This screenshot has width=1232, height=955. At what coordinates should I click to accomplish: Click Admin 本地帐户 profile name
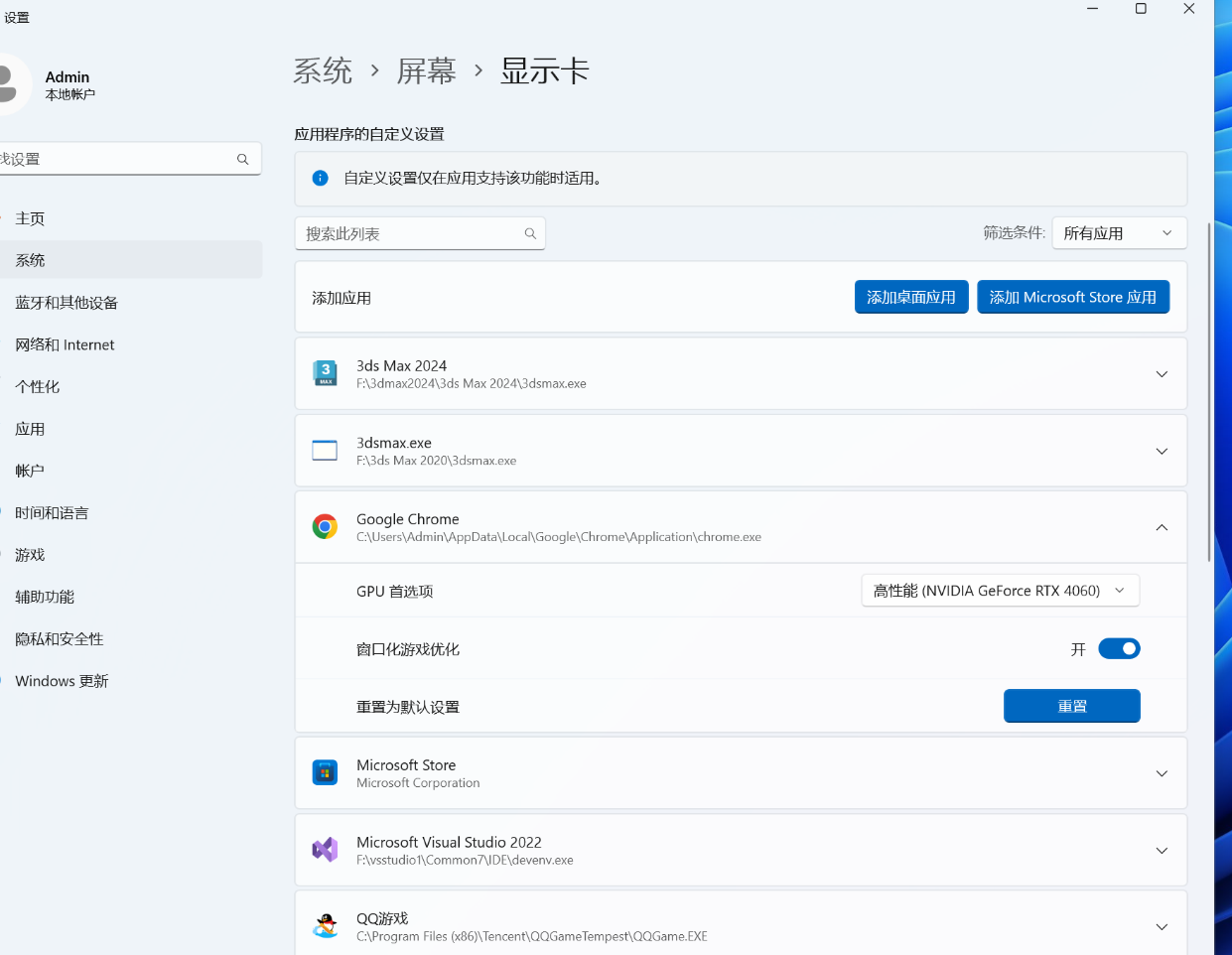tap(70, 85)
